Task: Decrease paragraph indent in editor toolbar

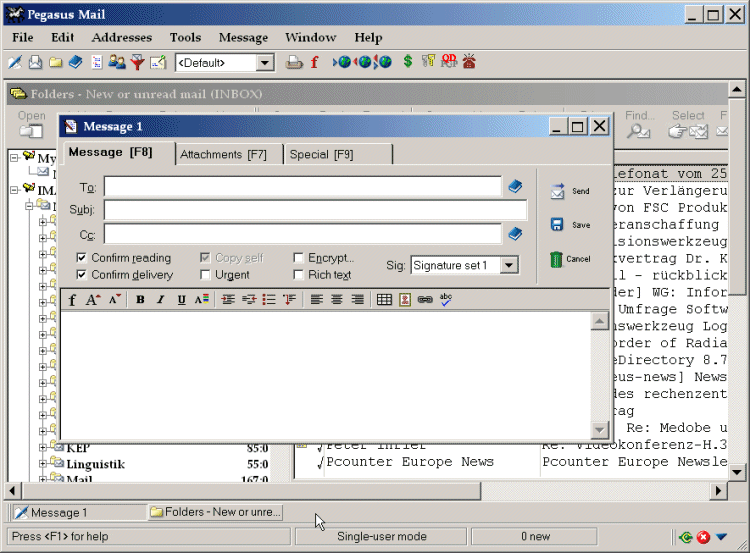Action: point(249,300)
